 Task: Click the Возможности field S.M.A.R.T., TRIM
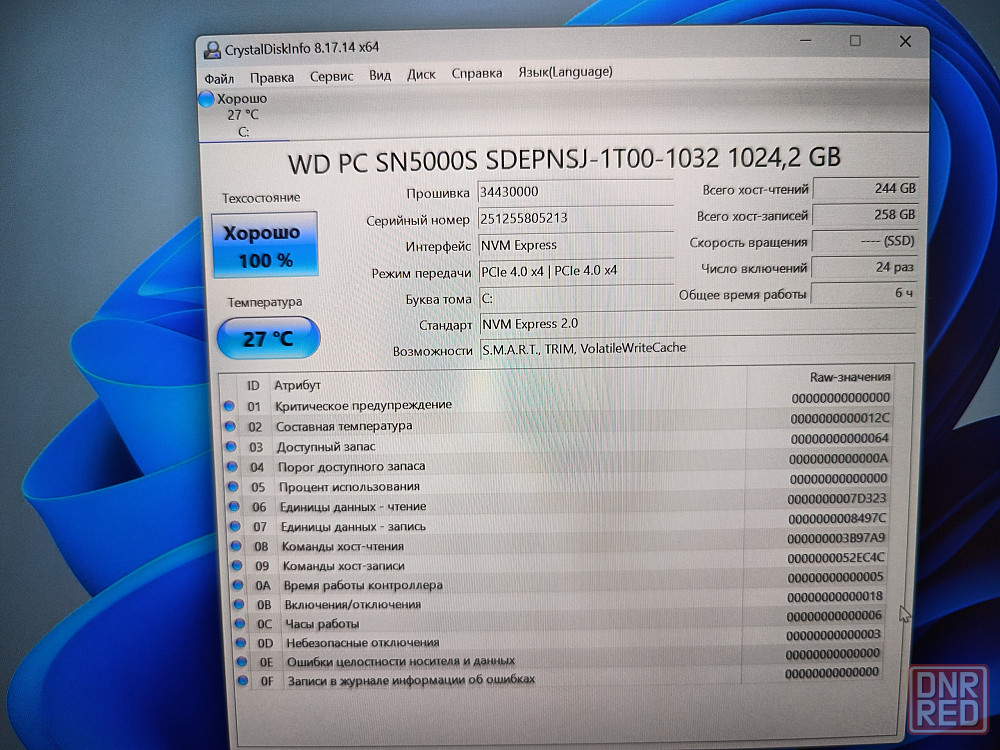(698, 348)
